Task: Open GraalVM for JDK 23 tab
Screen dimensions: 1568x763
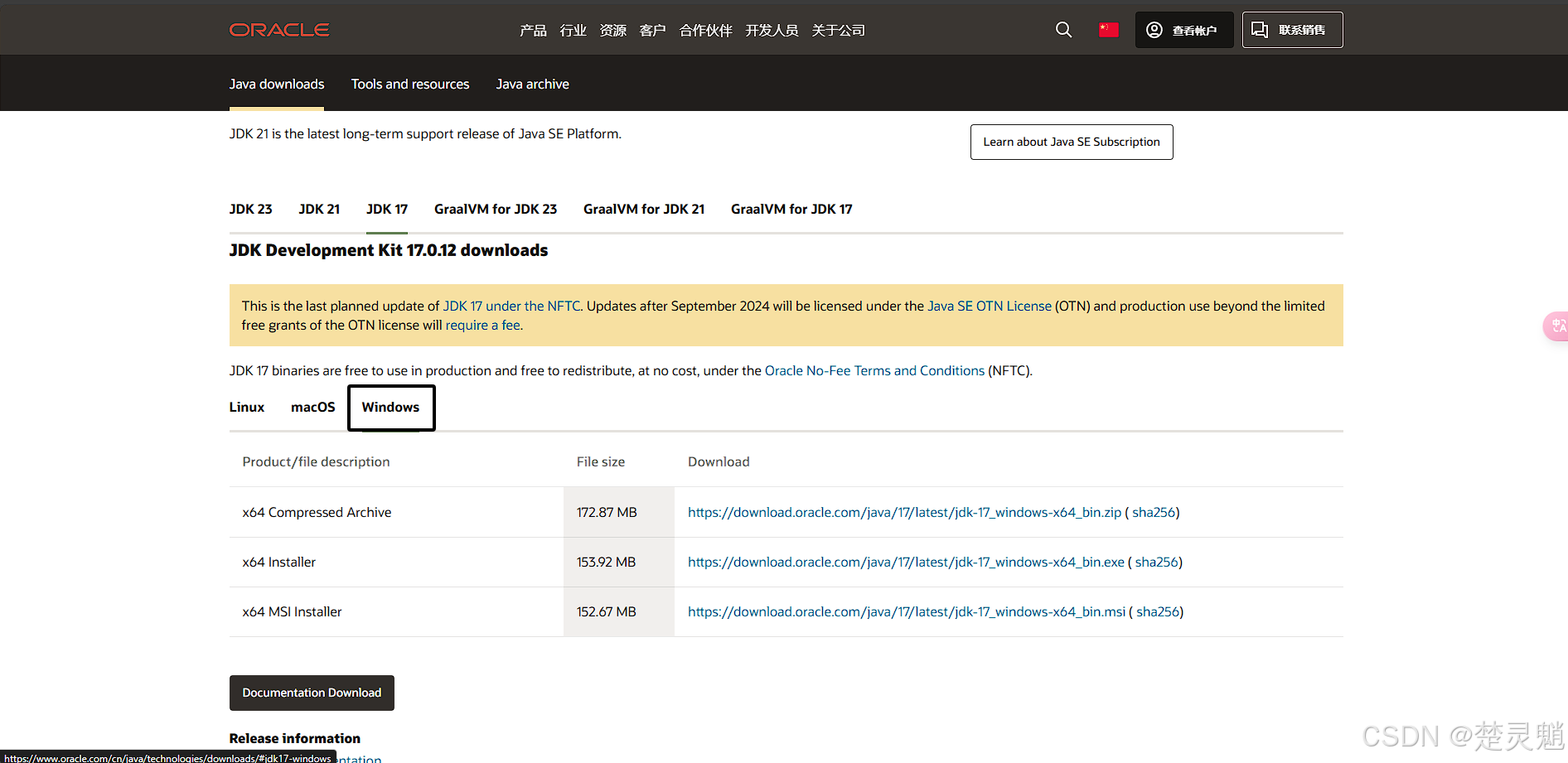Action: [x=496, y=210]
